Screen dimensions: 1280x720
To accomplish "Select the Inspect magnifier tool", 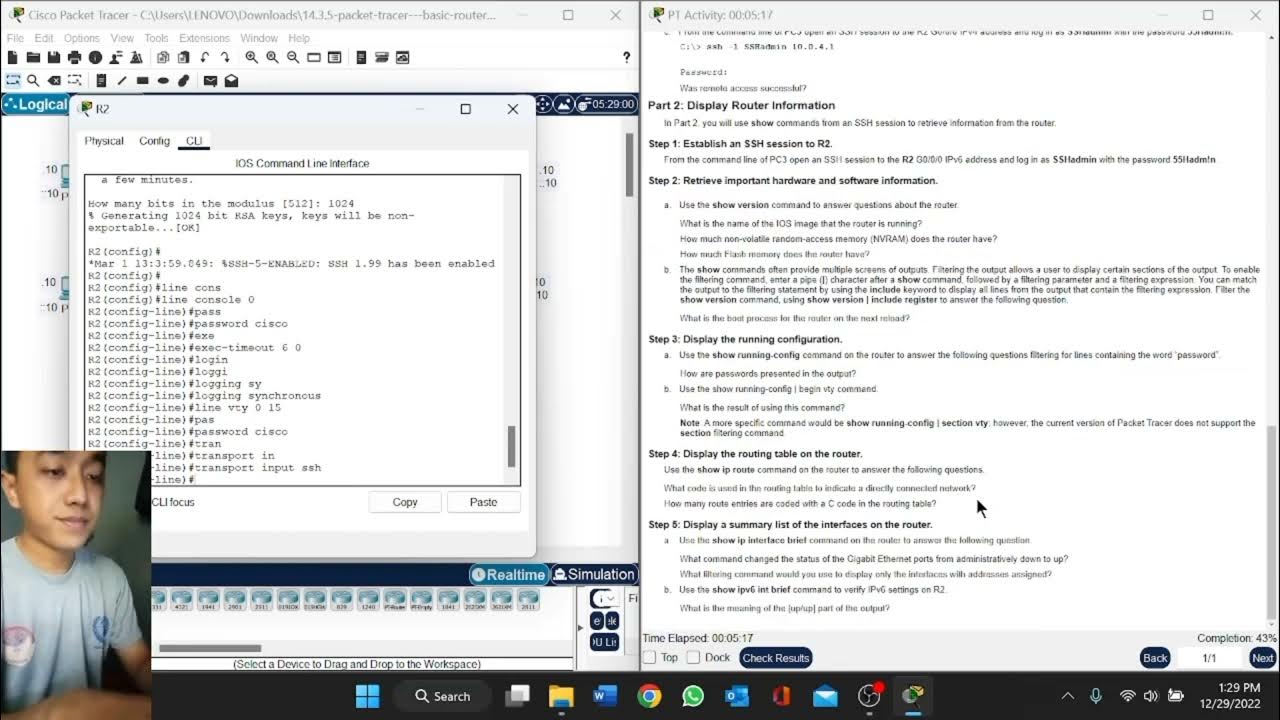I will pyautogui.click(x=33, y=81).
